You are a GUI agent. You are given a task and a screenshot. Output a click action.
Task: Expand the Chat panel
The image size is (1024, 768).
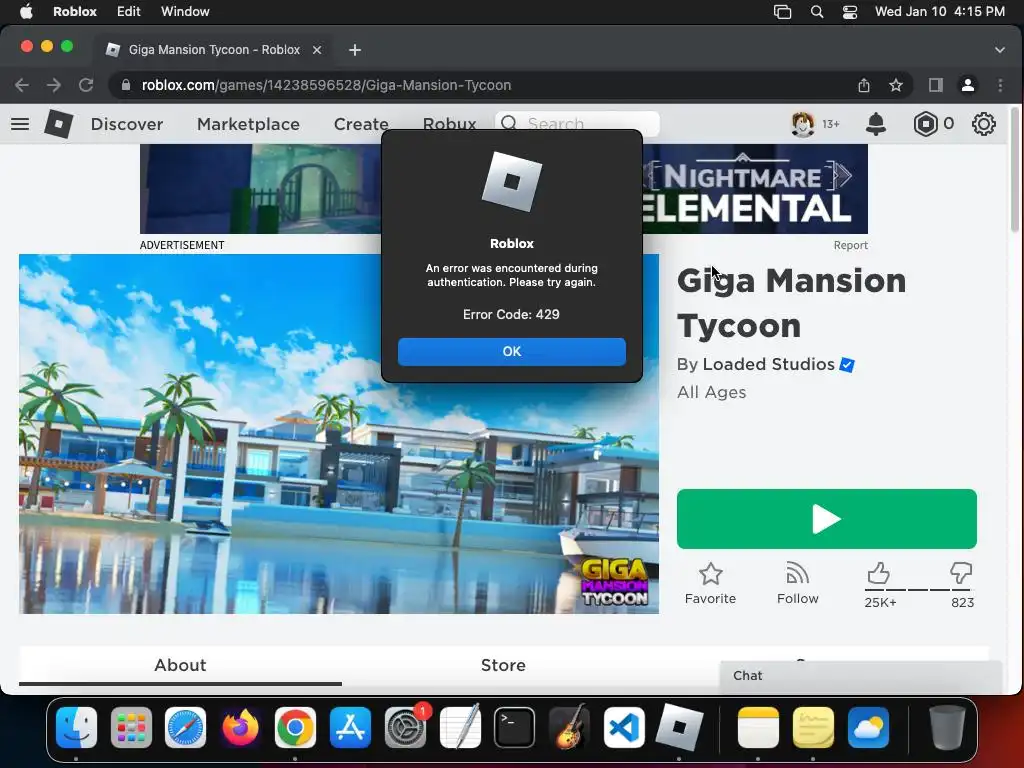pyautogui.click(x=861, y=676)
